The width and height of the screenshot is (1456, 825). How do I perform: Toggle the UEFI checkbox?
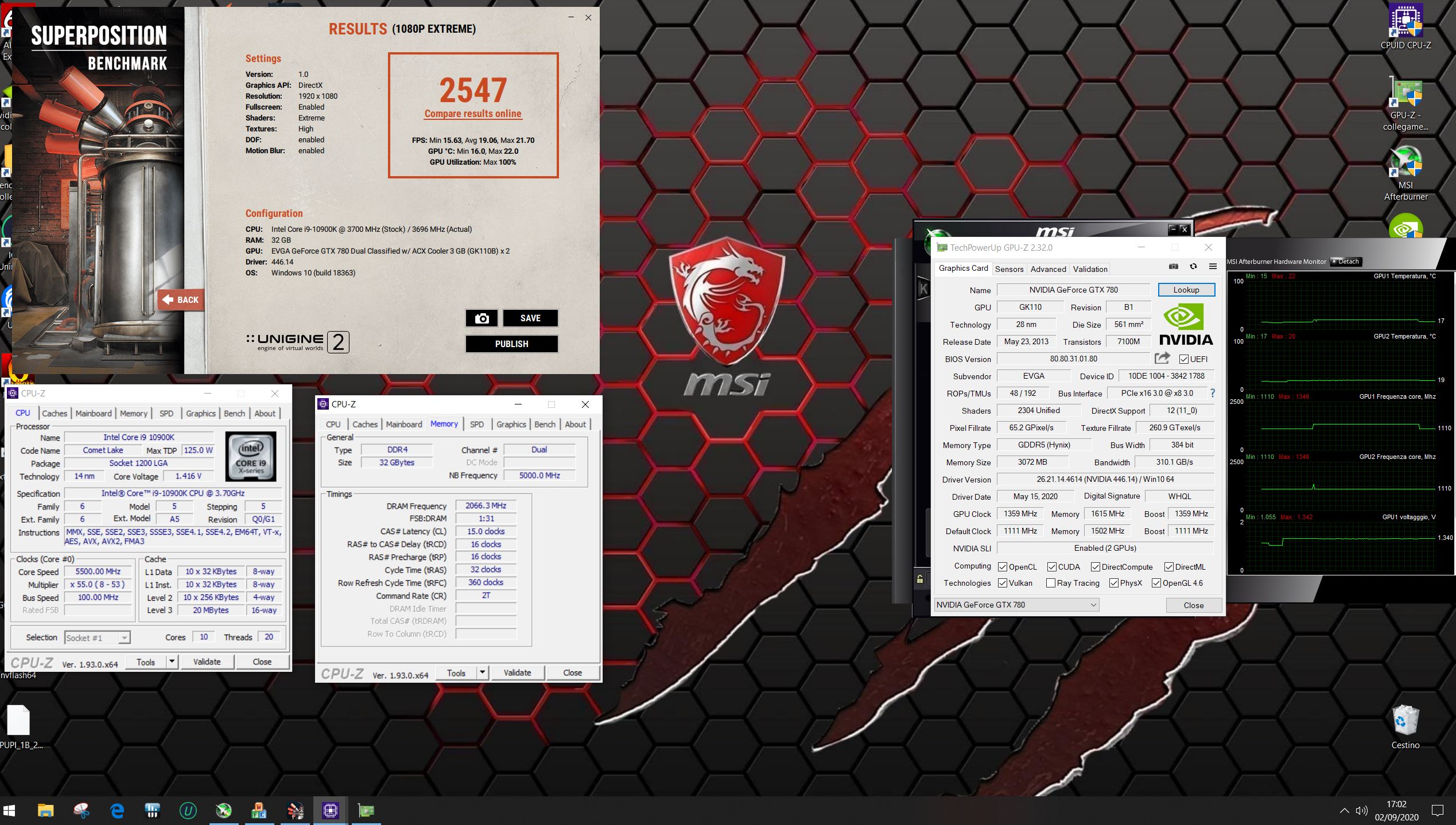coord(1183,359)
